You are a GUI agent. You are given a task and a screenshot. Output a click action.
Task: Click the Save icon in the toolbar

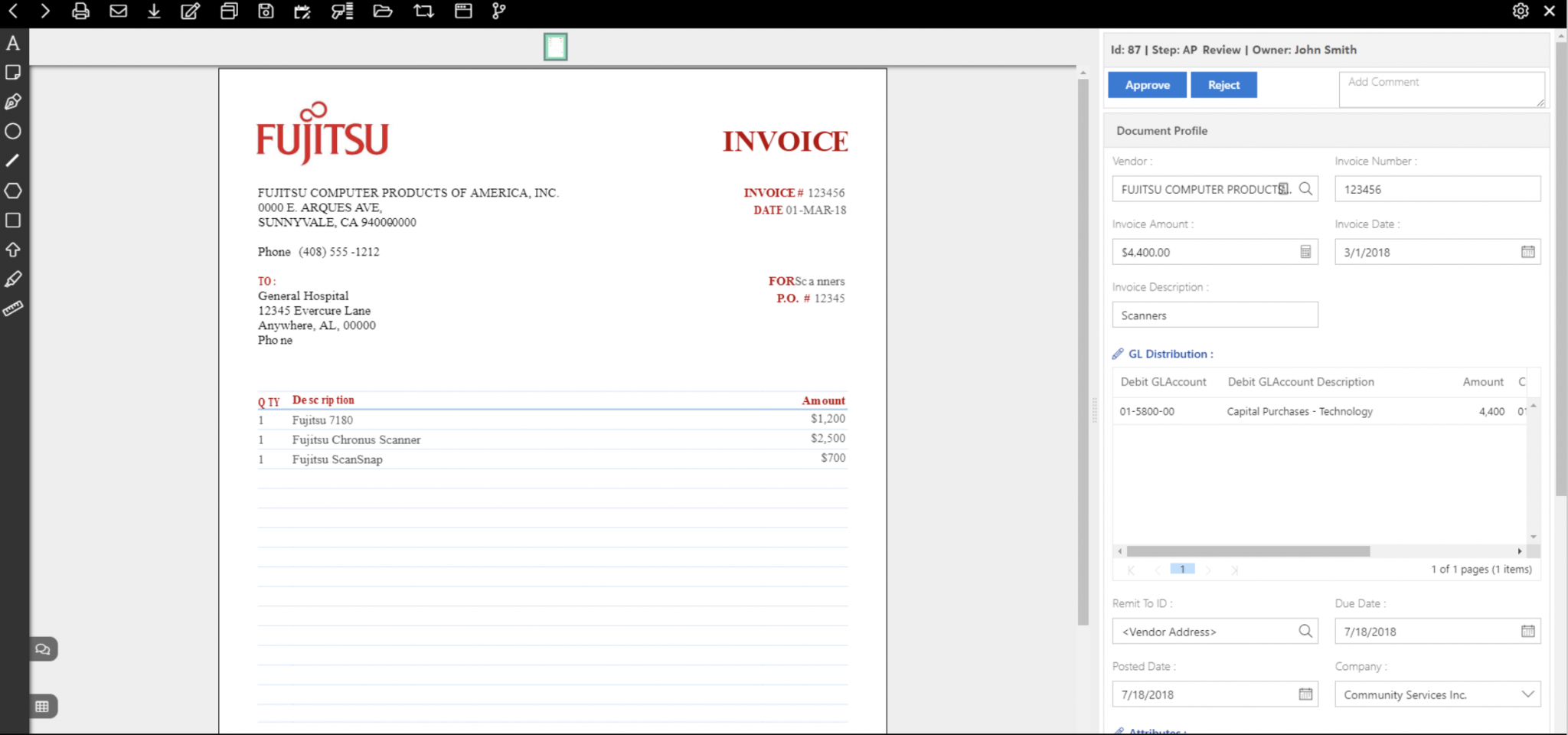click(x=266, y=11)
